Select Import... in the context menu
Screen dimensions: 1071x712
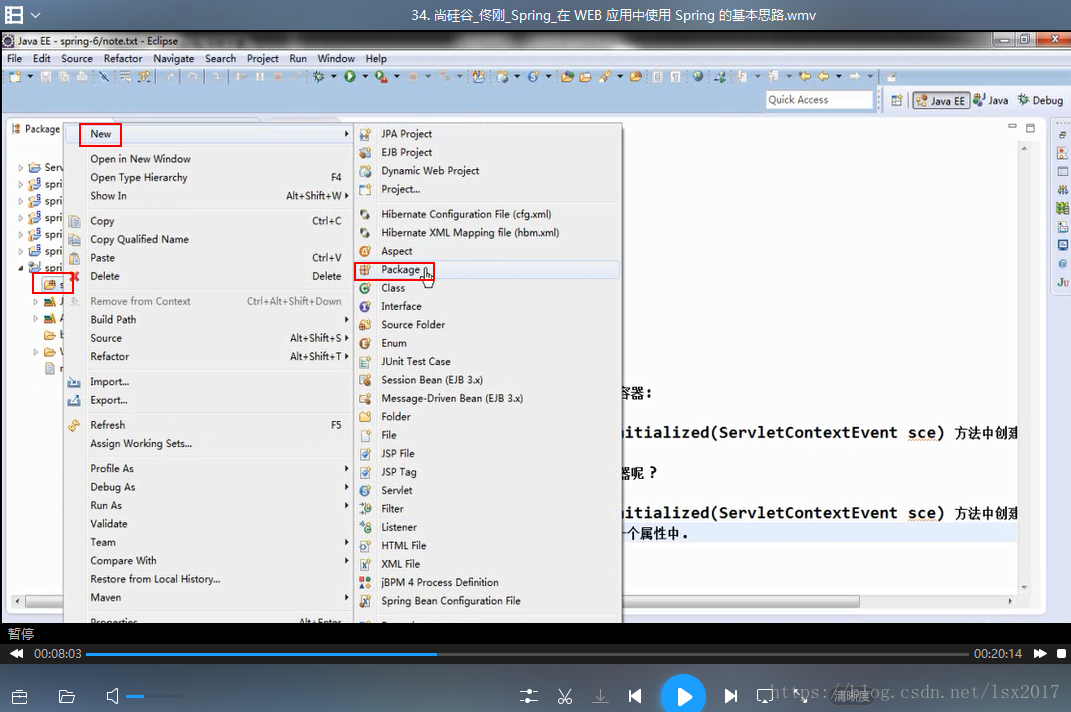tap(109, 382)
